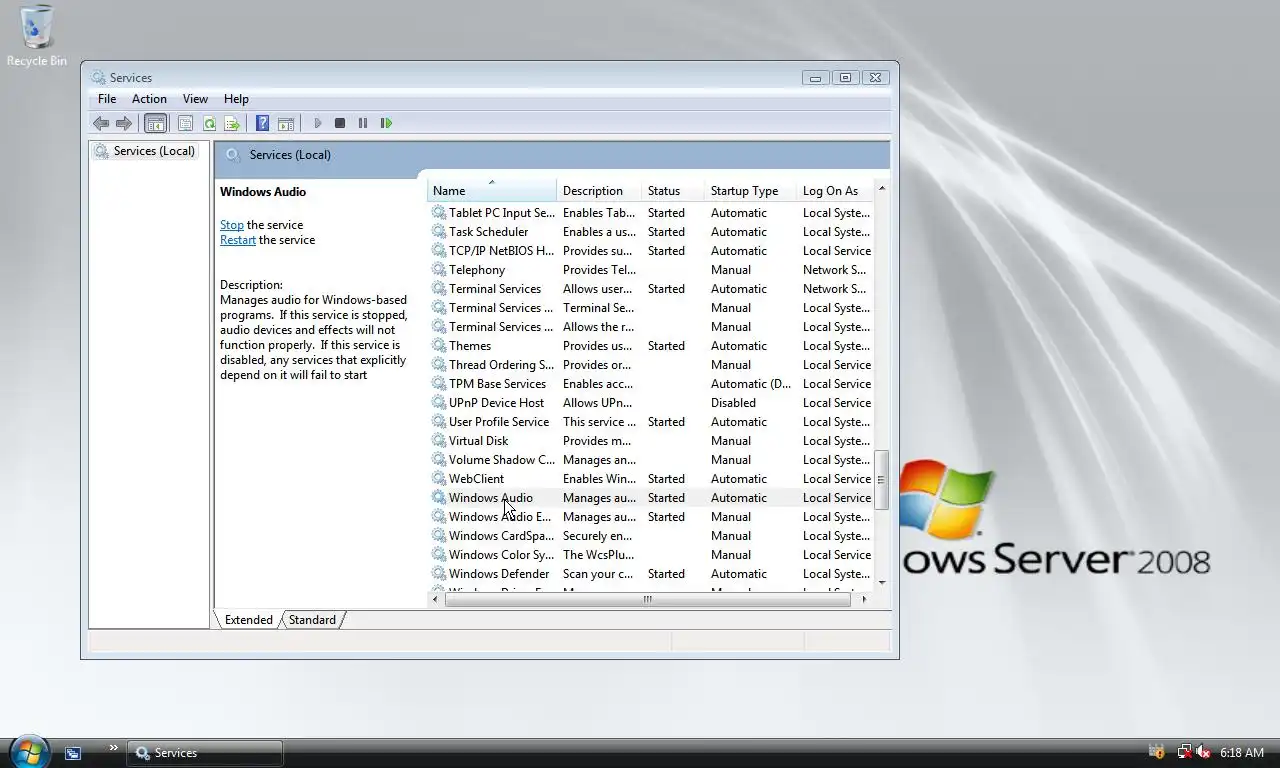
Task: Open the Windows Start button
Action: [29, 750]
